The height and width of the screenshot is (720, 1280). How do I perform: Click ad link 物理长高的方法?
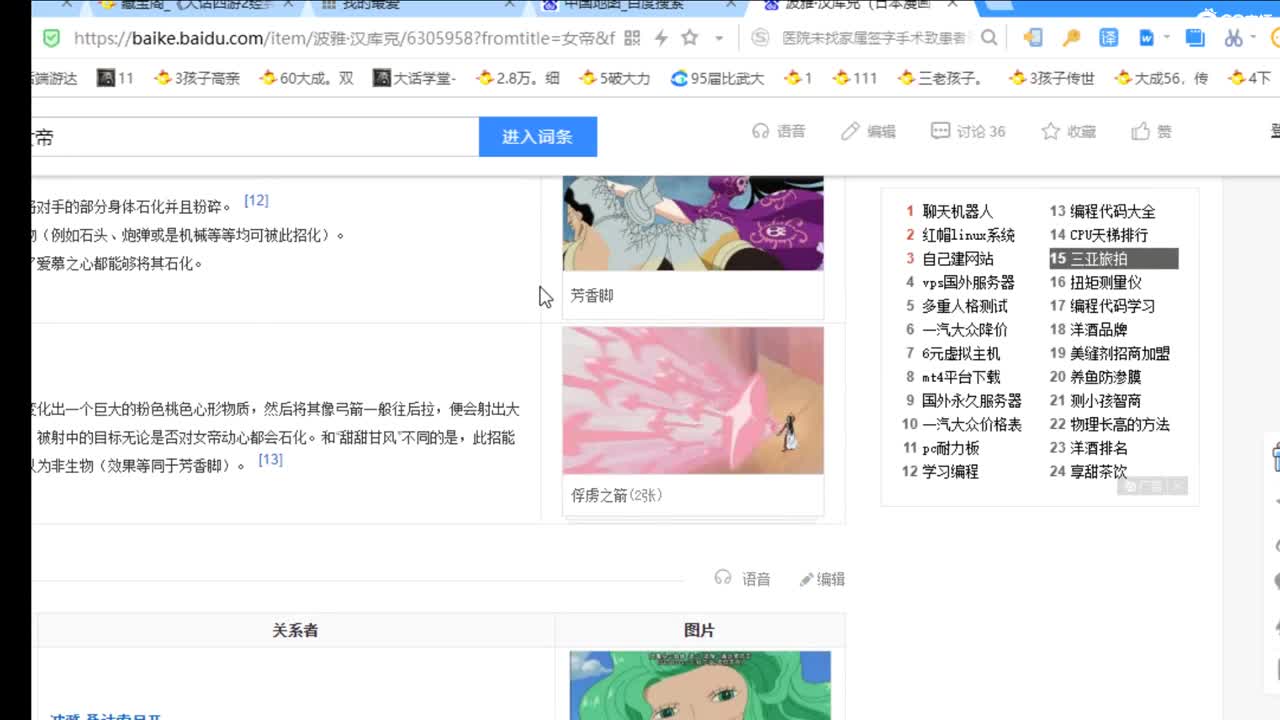click(x=1120, y=424)
